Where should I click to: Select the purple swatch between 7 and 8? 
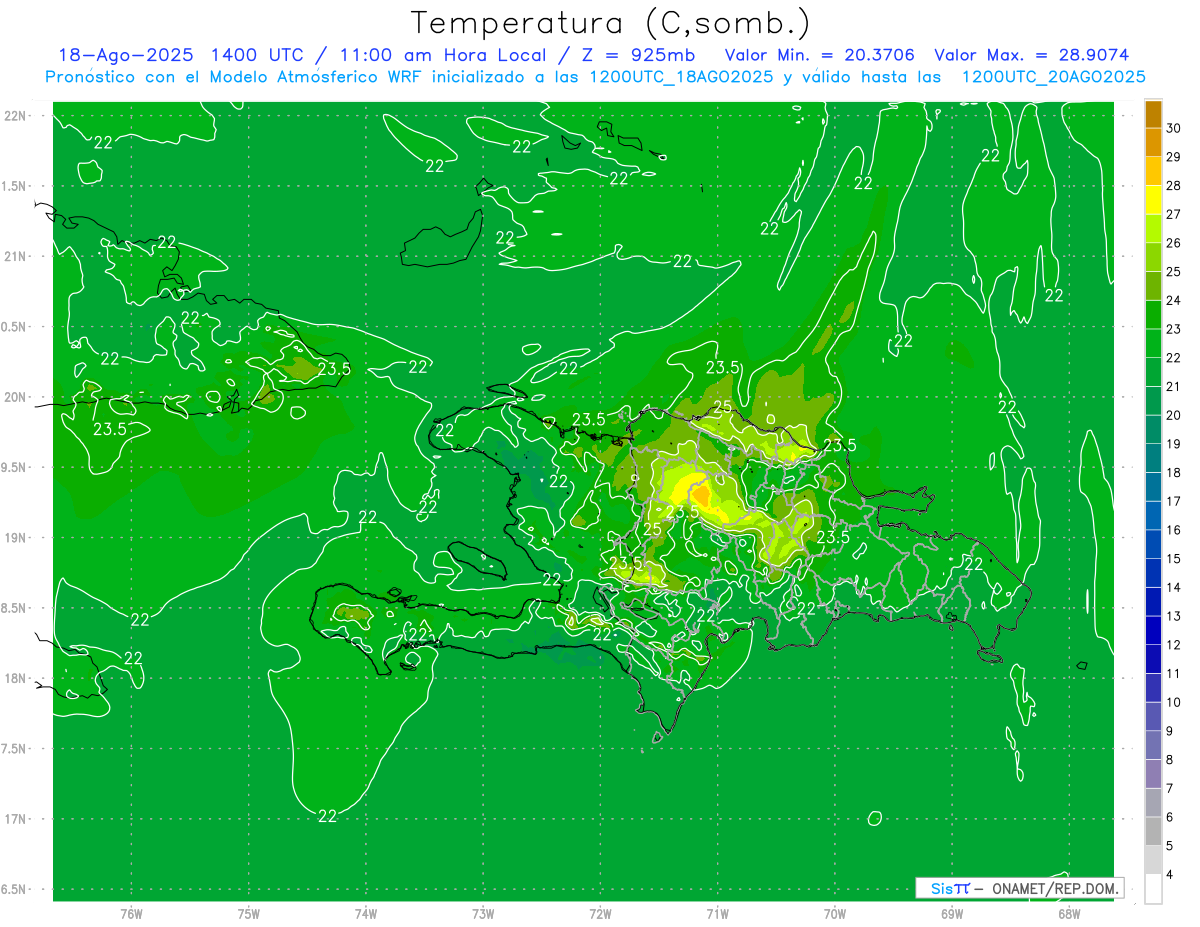[x=1153, y=774]
